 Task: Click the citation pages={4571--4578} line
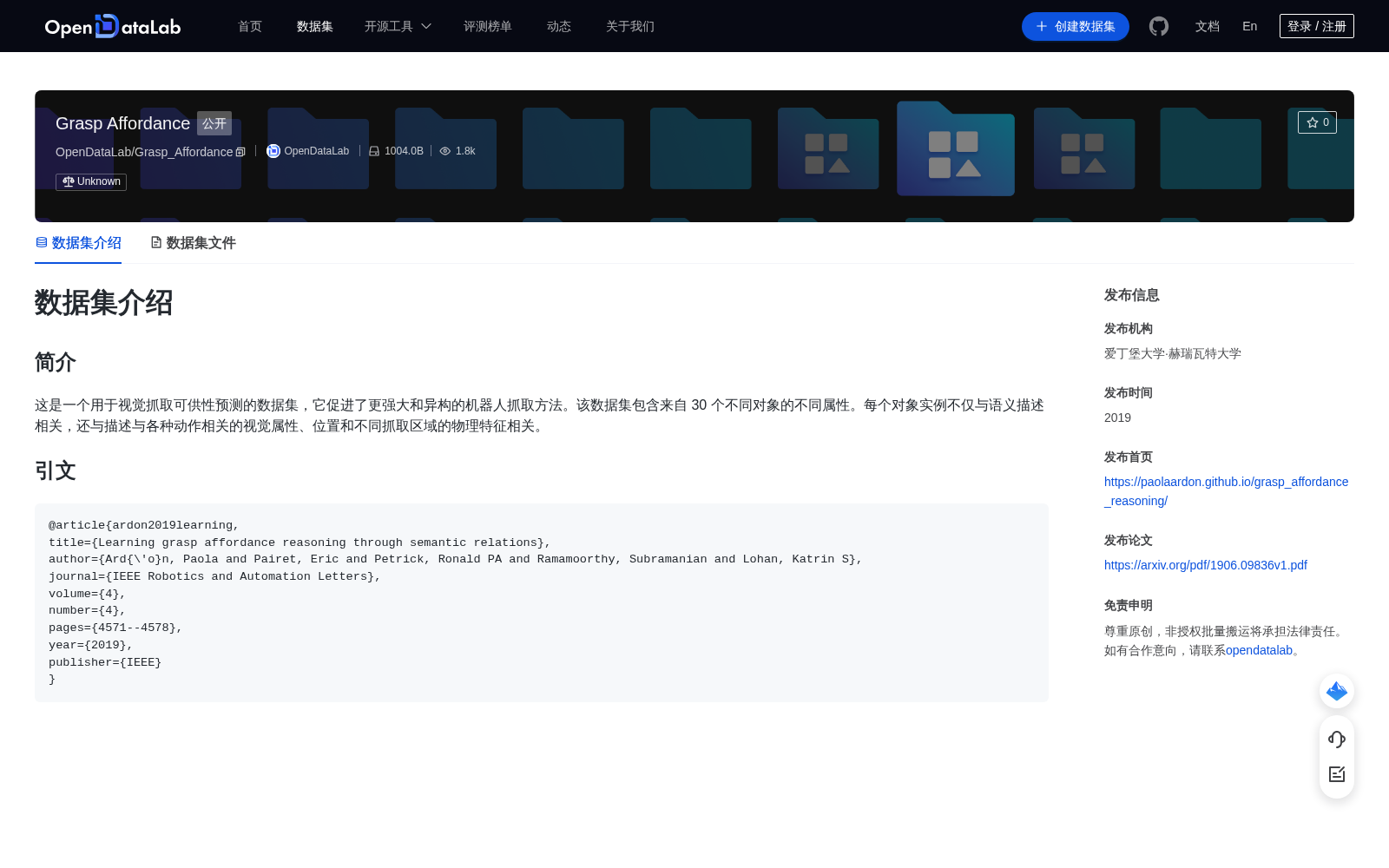[x=115, y=628]
